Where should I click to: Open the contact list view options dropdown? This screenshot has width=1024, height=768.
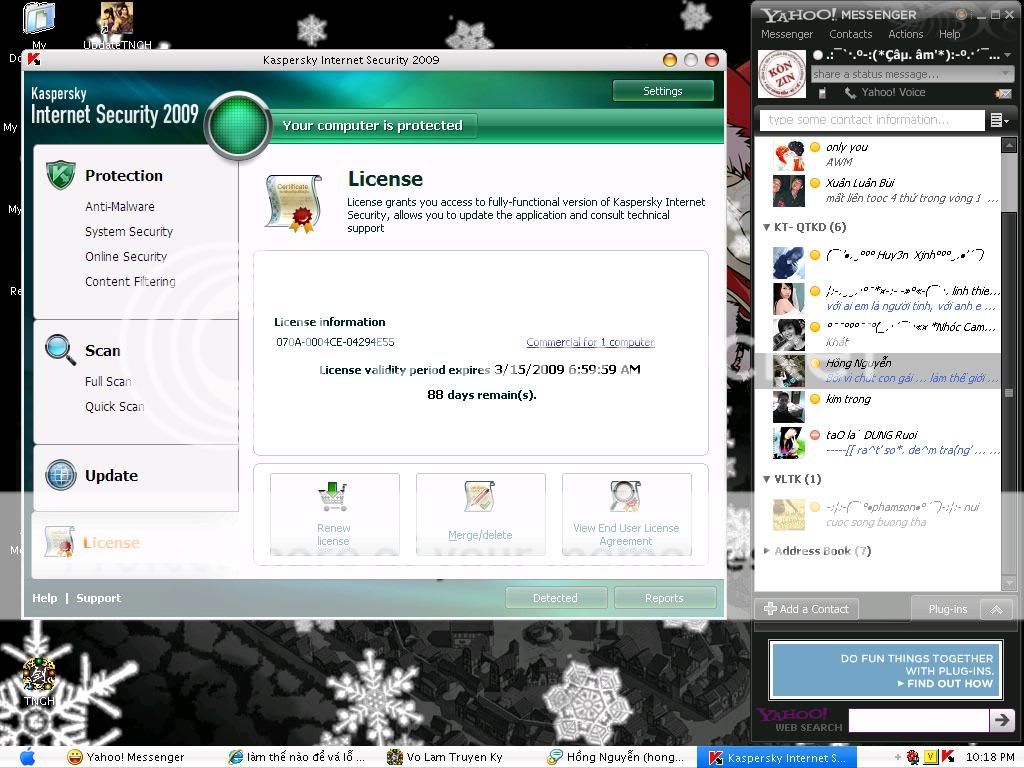coord(999,120)
